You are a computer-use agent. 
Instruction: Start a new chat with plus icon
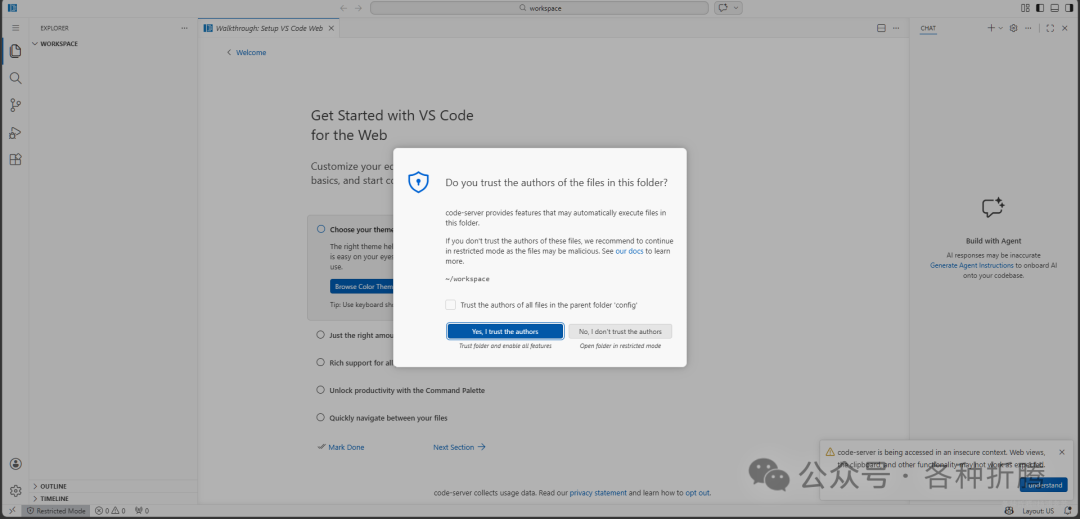pyautogui.click(x=990, y=28)
